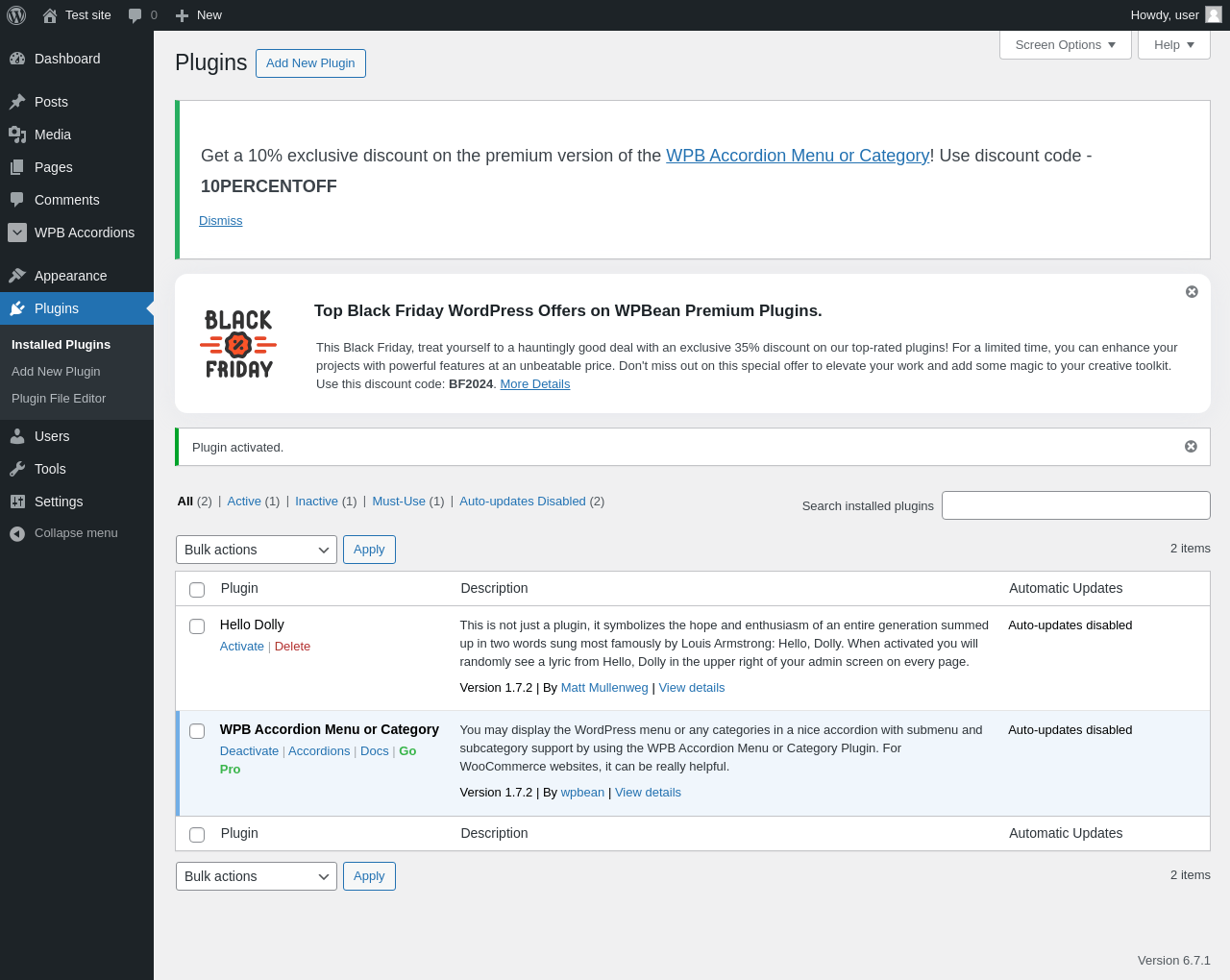1230x980 pixels.
Task: View details for Hello Dolly
Action: [692, 688]
